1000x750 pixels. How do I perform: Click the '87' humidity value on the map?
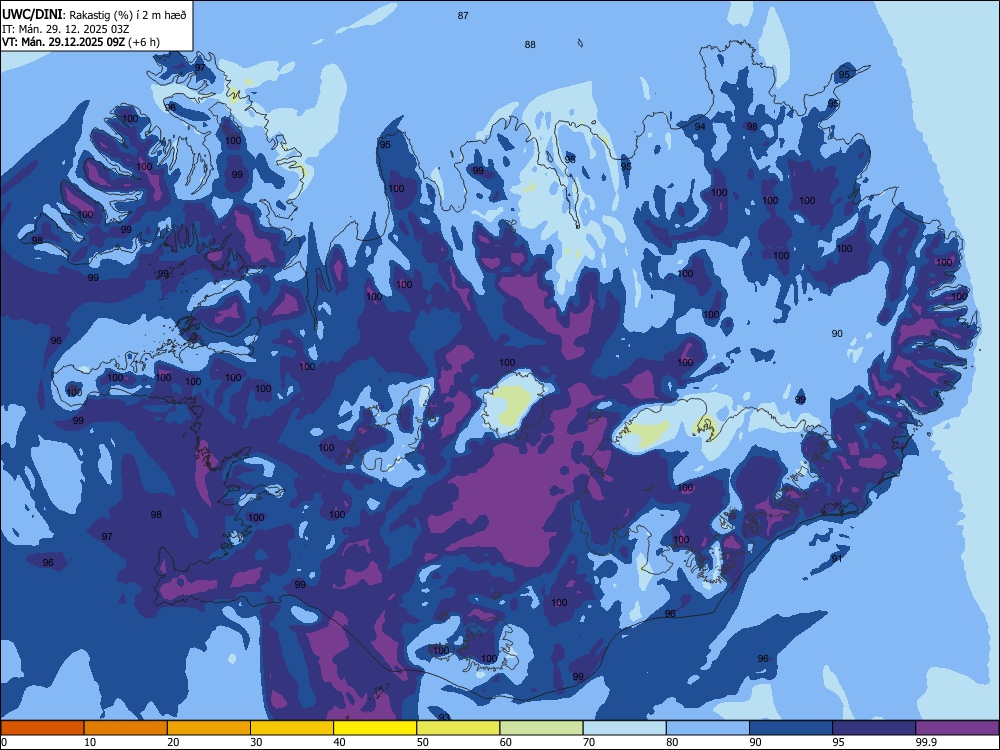[463, 15]
